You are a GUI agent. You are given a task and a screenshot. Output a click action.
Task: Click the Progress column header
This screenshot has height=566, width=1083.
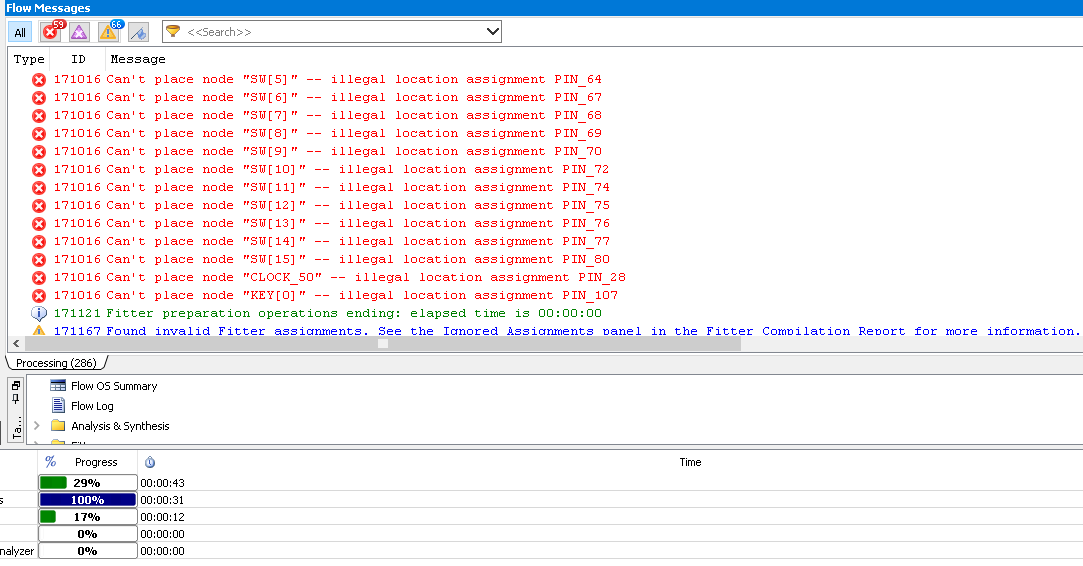(x=96, y=462)
